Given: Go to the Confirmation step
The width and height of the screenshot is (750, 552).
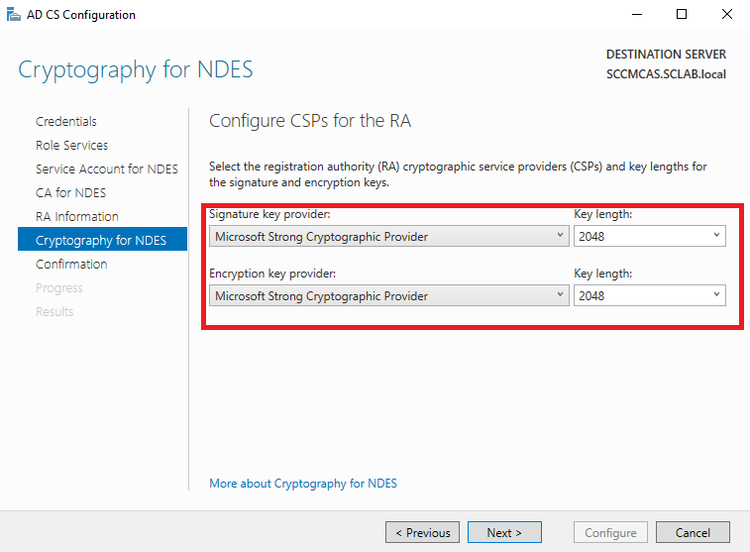Looking at the screenshot, I should [x=71, y=264].
